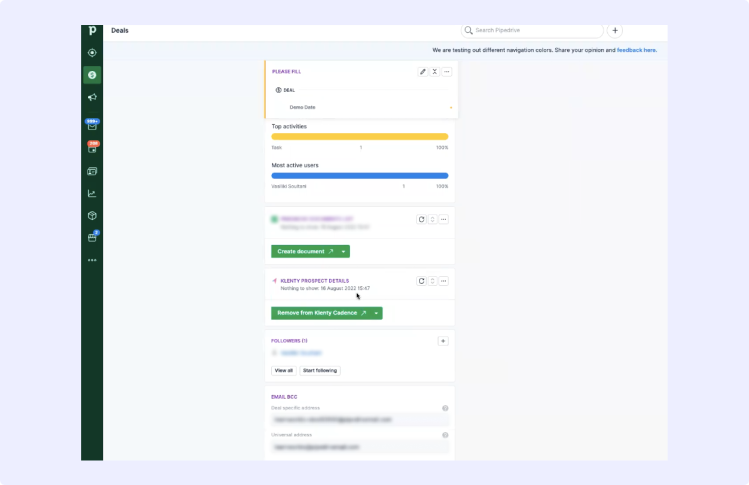Open Leads from the sidebar target icon

[x=92, y=52]
